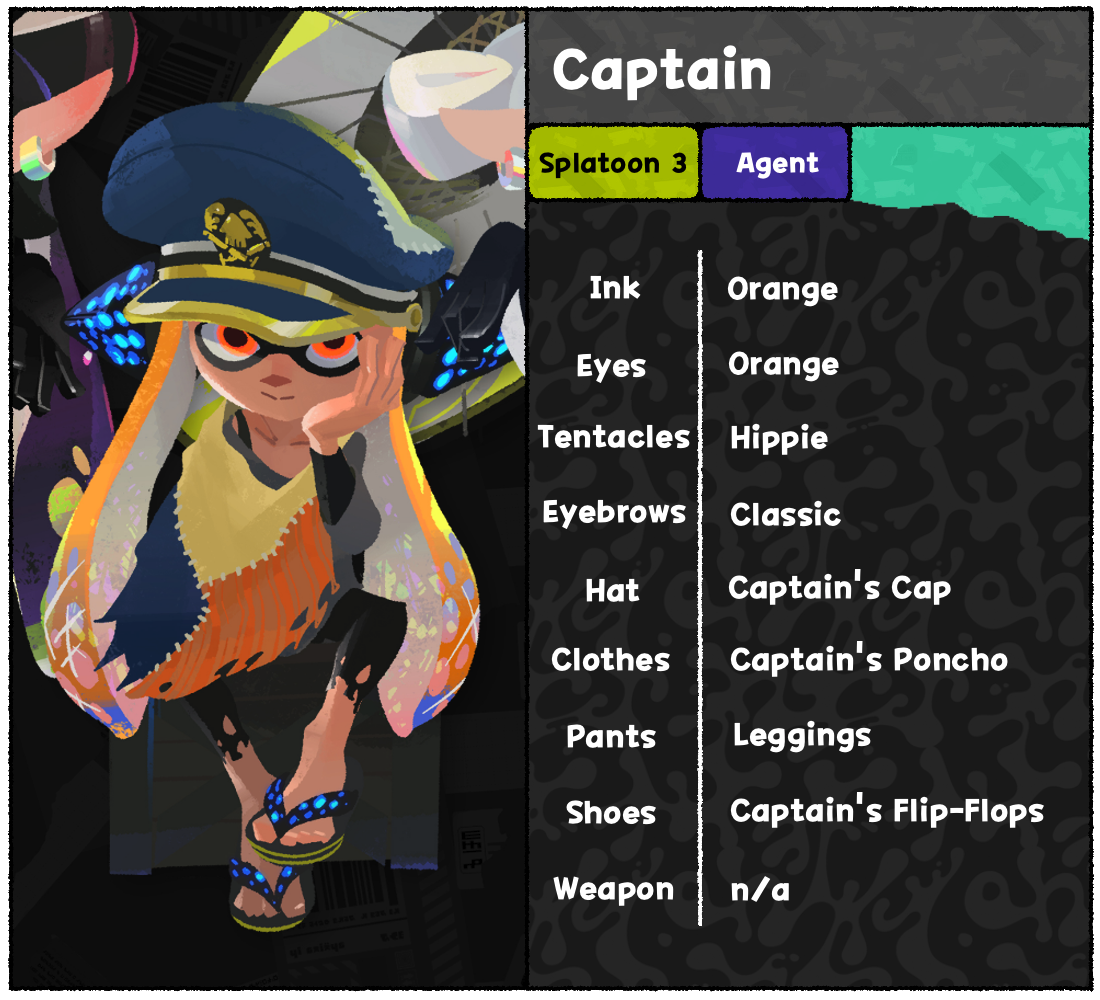Click the Captain's Cap hat entry
This screenshot has height=1000, width=1100.
[x=839, y=588]
